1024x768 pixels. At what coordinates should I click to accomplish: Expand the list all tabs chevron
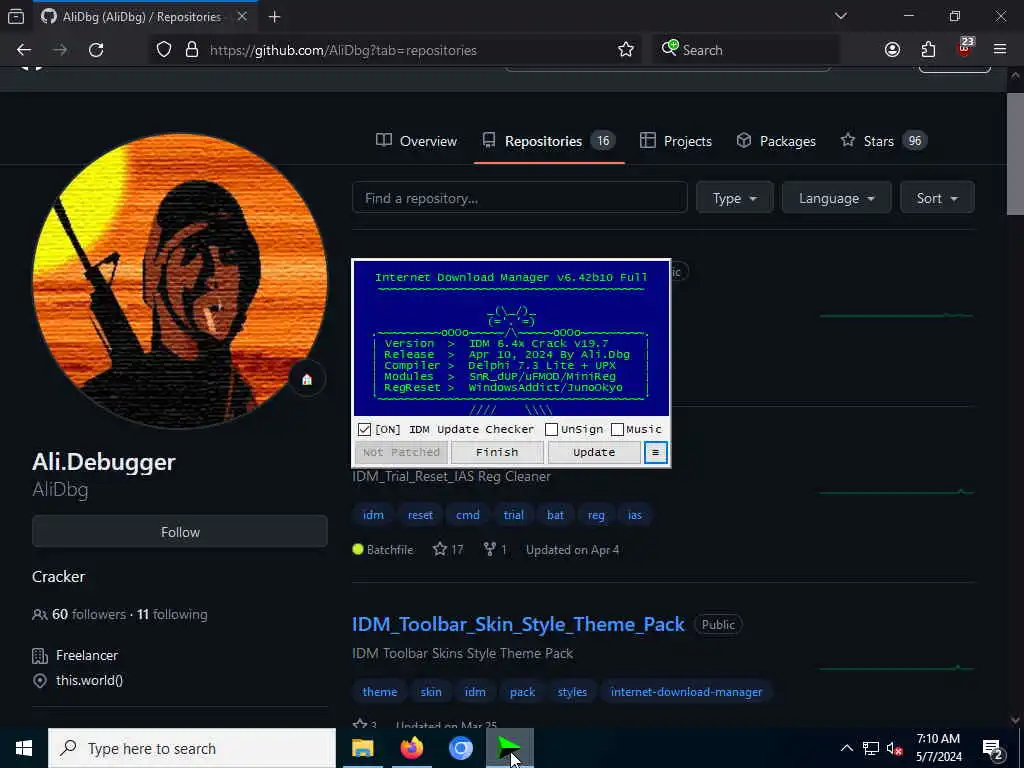(x=840, y=16)
